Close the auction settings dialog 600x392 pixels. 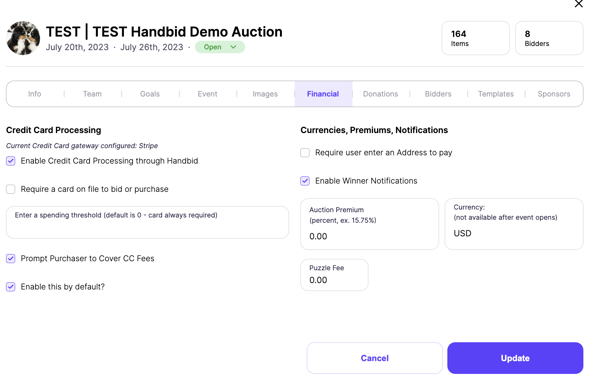point(578,4)
